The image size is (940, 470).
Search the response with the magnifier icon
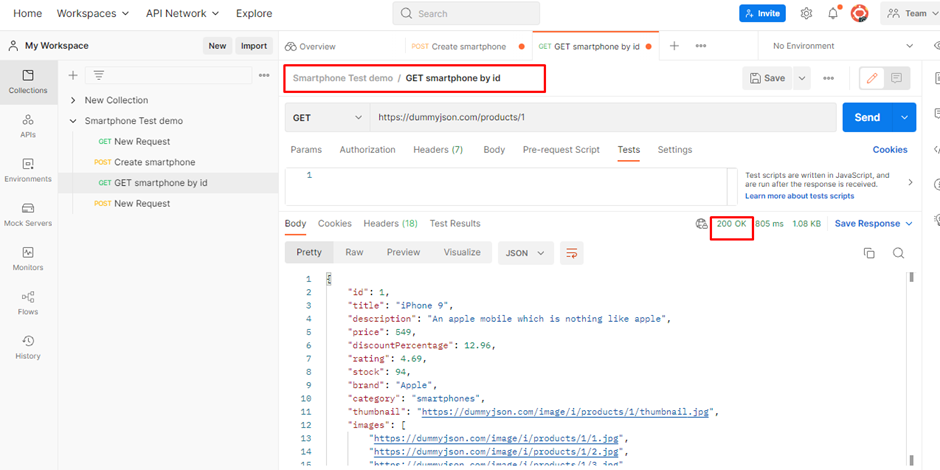click(x=898, y=253)
